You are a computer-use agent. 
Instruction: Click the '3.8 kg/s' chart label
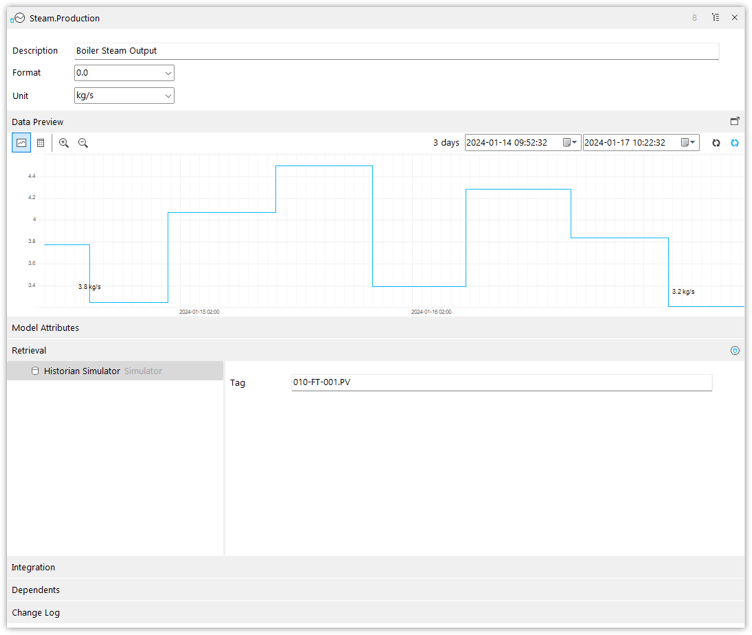pyautogui.click(x=90, y=287)
